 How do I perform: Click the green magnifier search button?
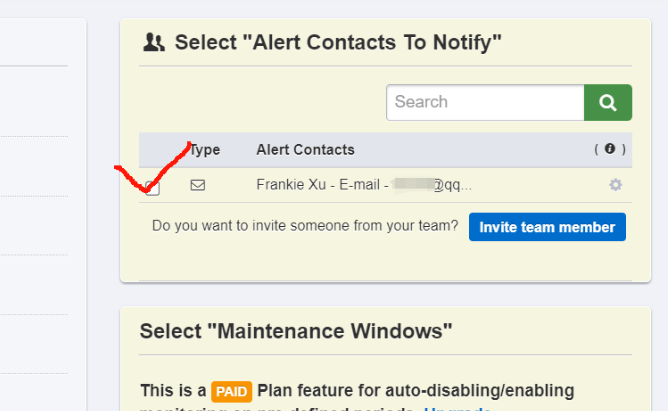(x=608, y=102)
